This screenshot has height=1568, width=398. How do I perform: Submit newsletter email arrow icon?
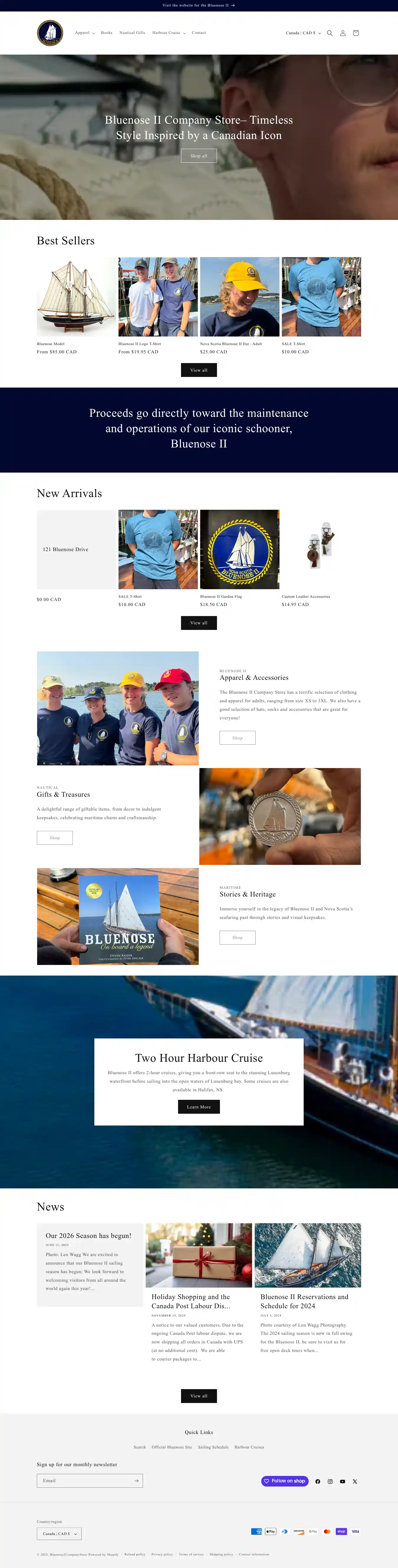[x=136, y=1480]
